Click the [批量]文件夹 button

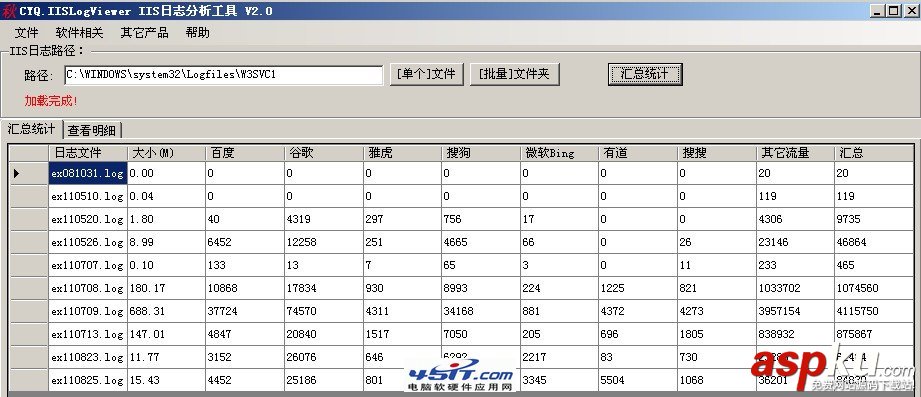point(515,74)
